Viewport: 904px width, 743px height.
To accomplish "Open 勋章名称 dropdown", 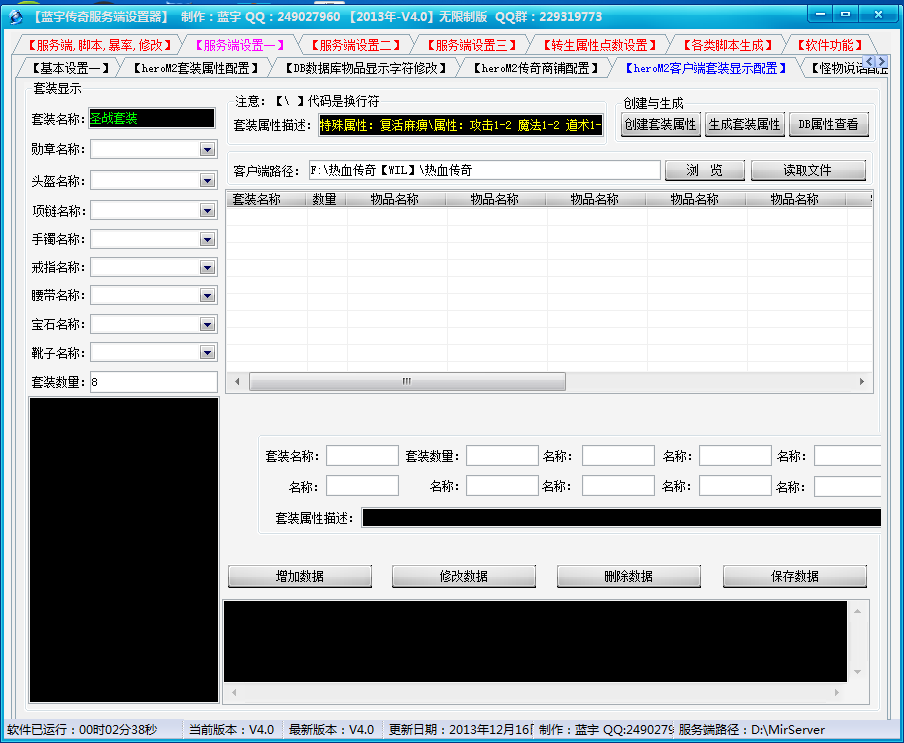I will pos(208,150).
